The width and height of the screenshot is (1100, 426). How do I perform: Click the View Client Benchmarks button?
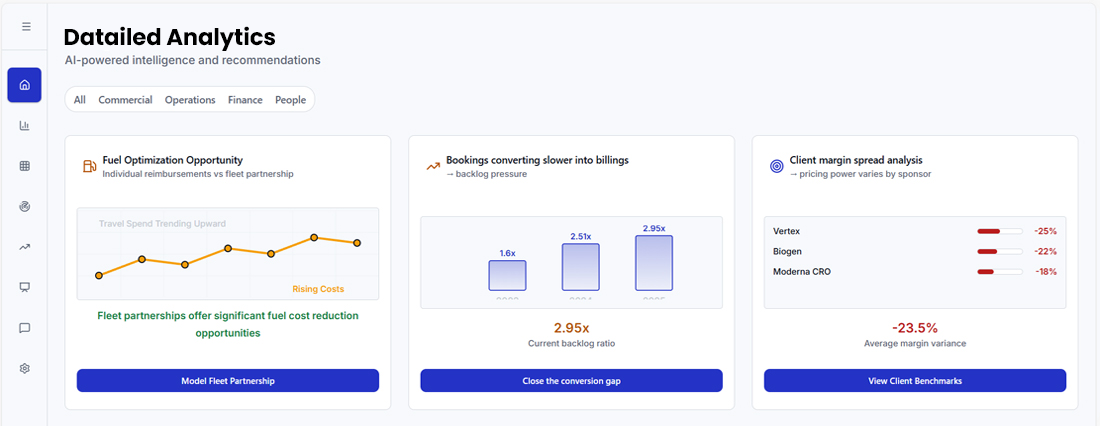coord(914,381)
